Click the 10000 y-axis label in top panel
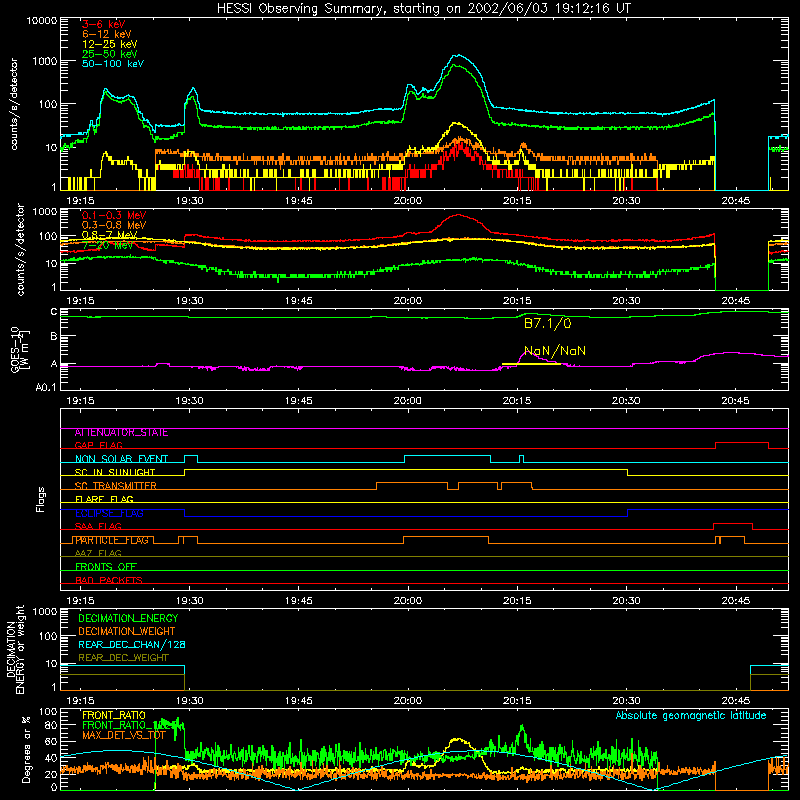 42,21
